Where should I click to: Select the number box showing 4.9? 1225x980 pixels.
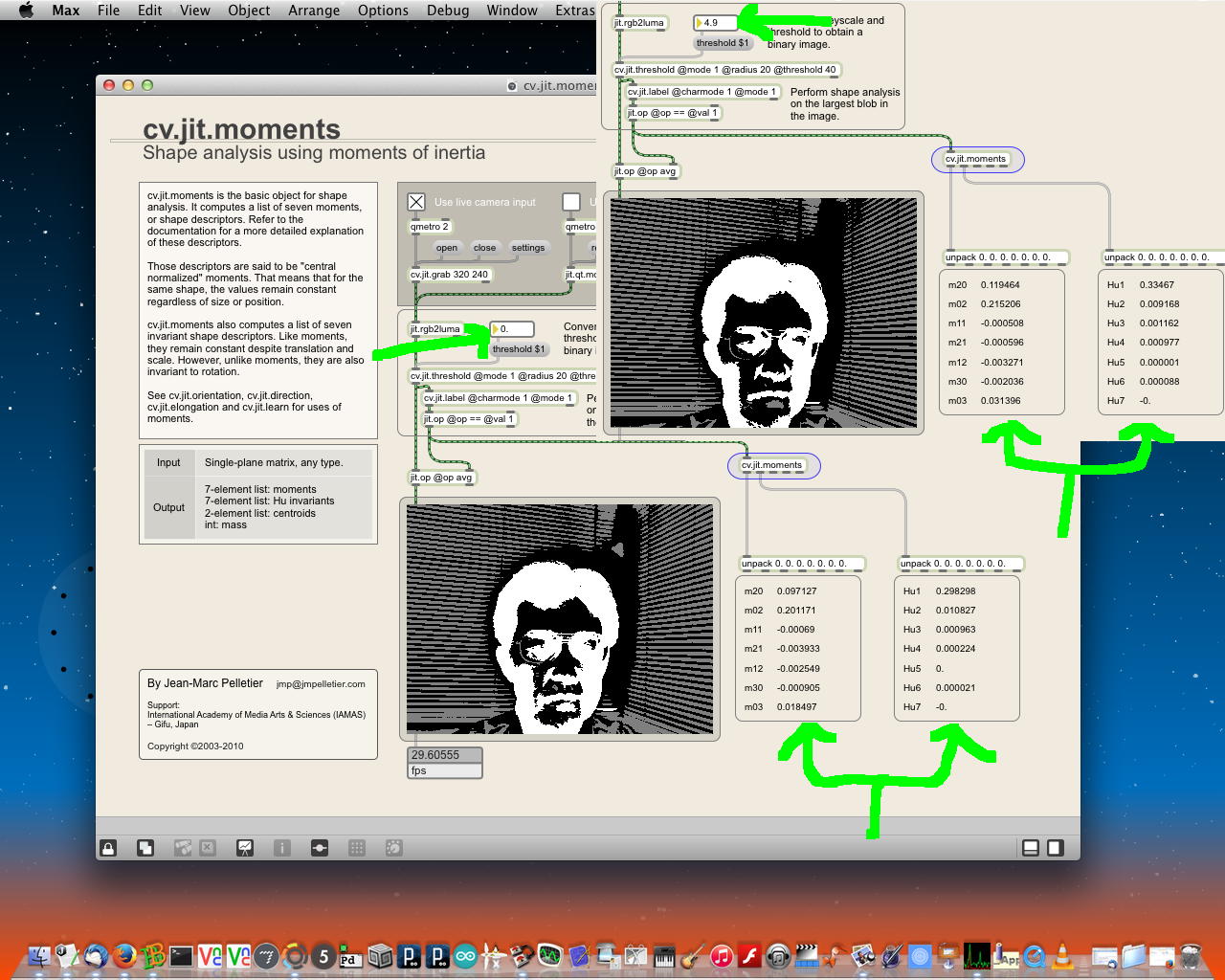(715, 23)
